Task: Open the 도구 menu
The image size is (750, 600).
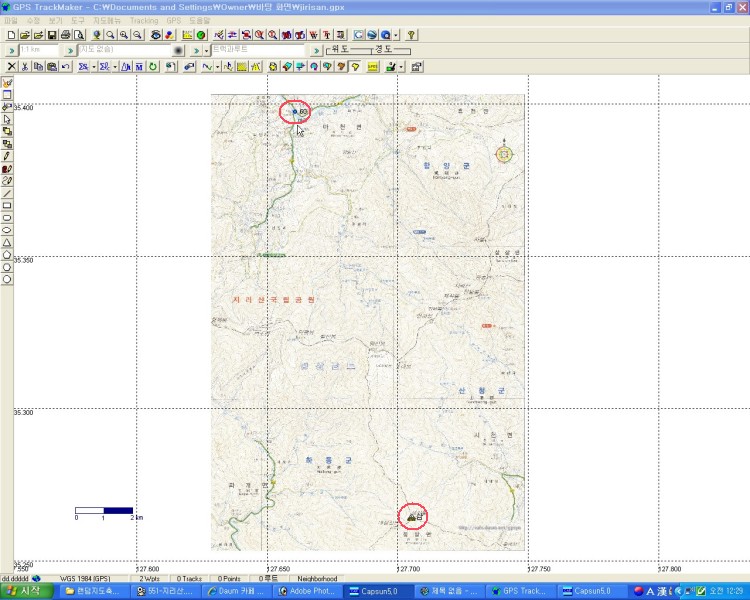Action: click(x=77, y=21)
